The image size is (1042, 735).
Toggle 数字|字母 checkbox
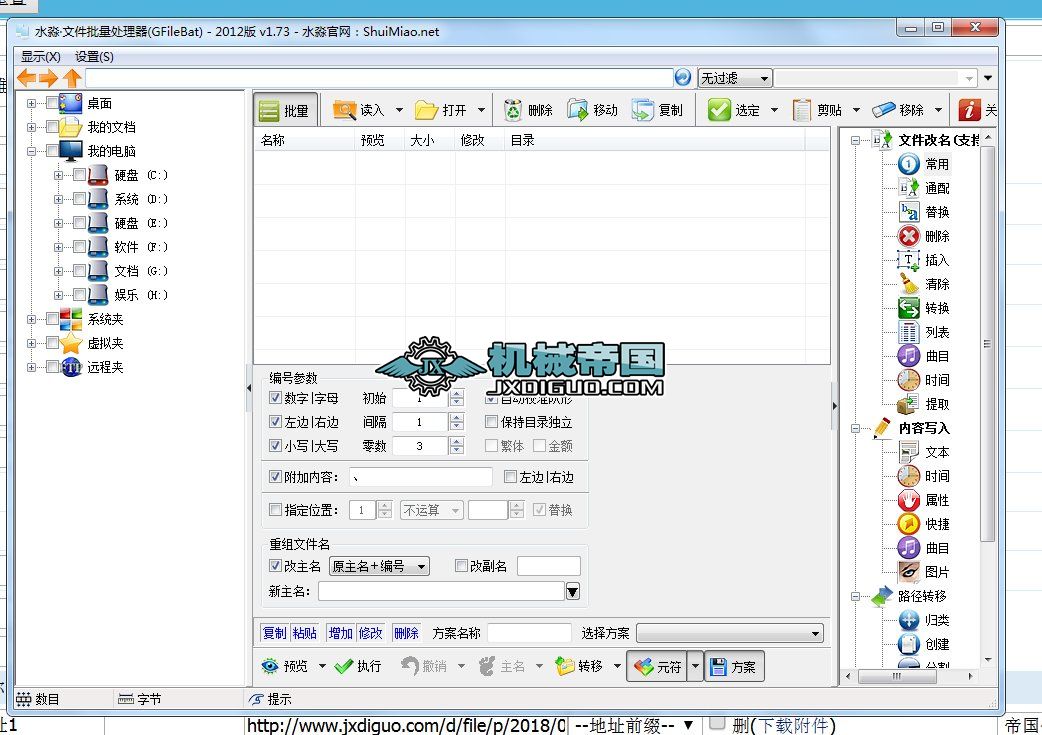pos(275,397)
